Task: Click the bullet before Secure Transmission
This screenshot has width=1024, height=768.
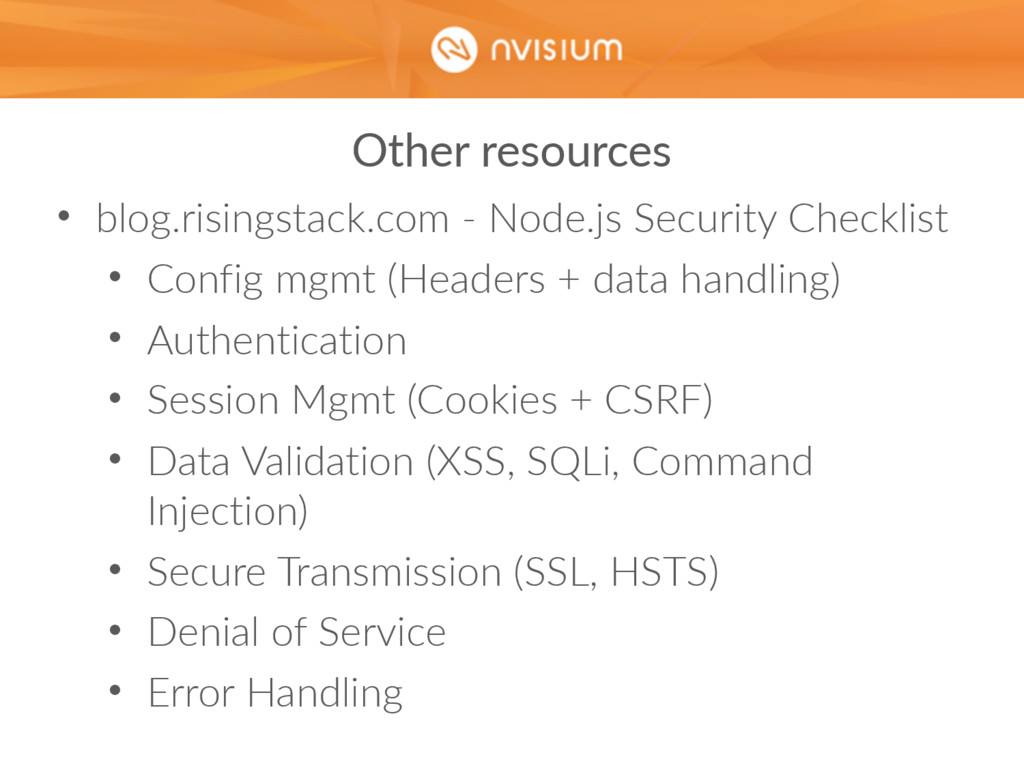Action: (115, 569)
